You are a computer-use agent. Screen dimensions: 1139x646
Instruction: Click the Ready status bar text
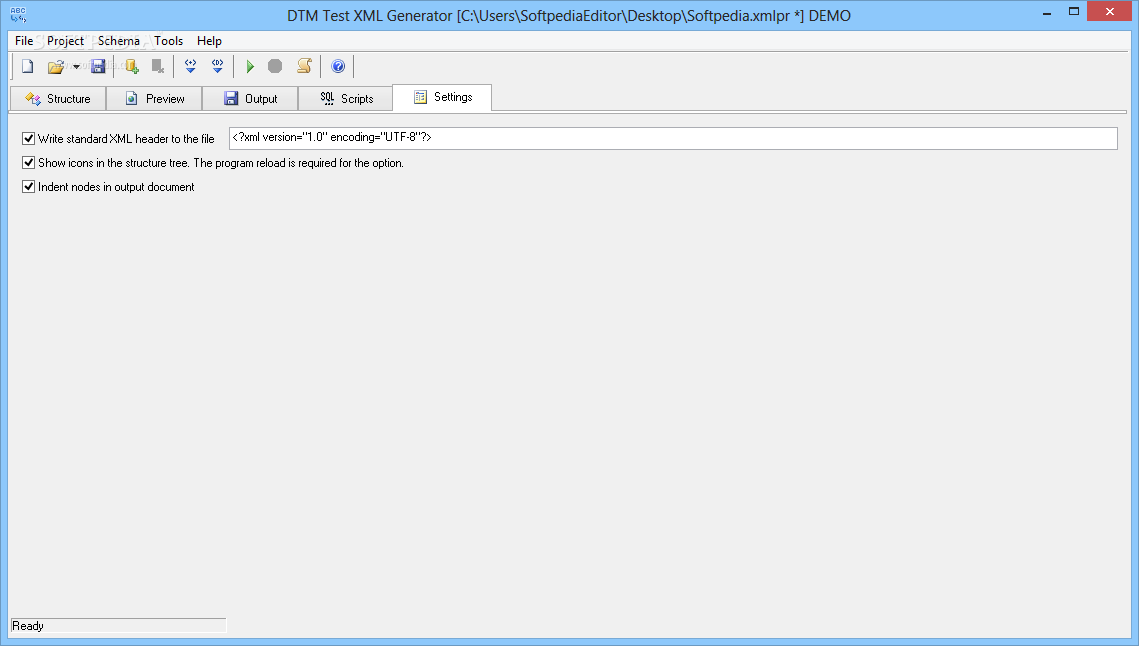coord(28,626)
